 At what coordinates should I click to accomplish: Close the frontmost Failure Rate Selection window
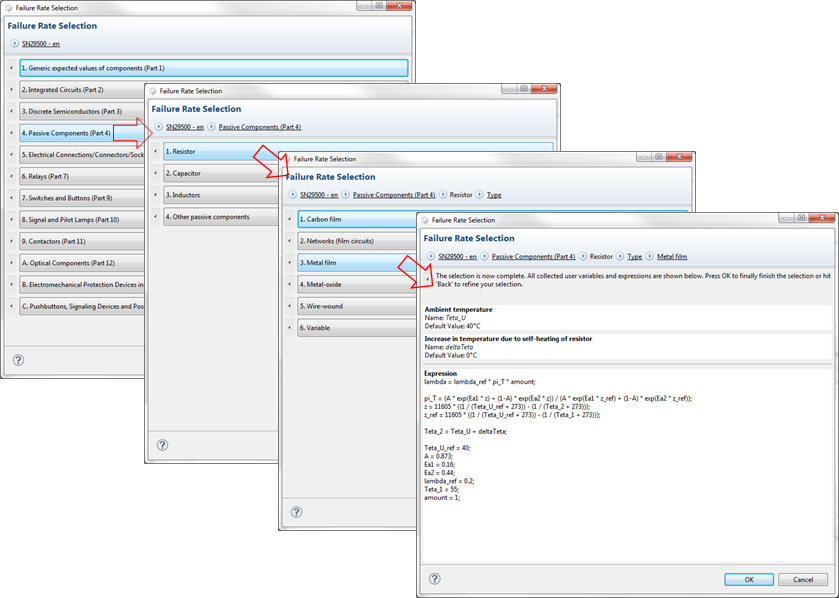(823, 218)
